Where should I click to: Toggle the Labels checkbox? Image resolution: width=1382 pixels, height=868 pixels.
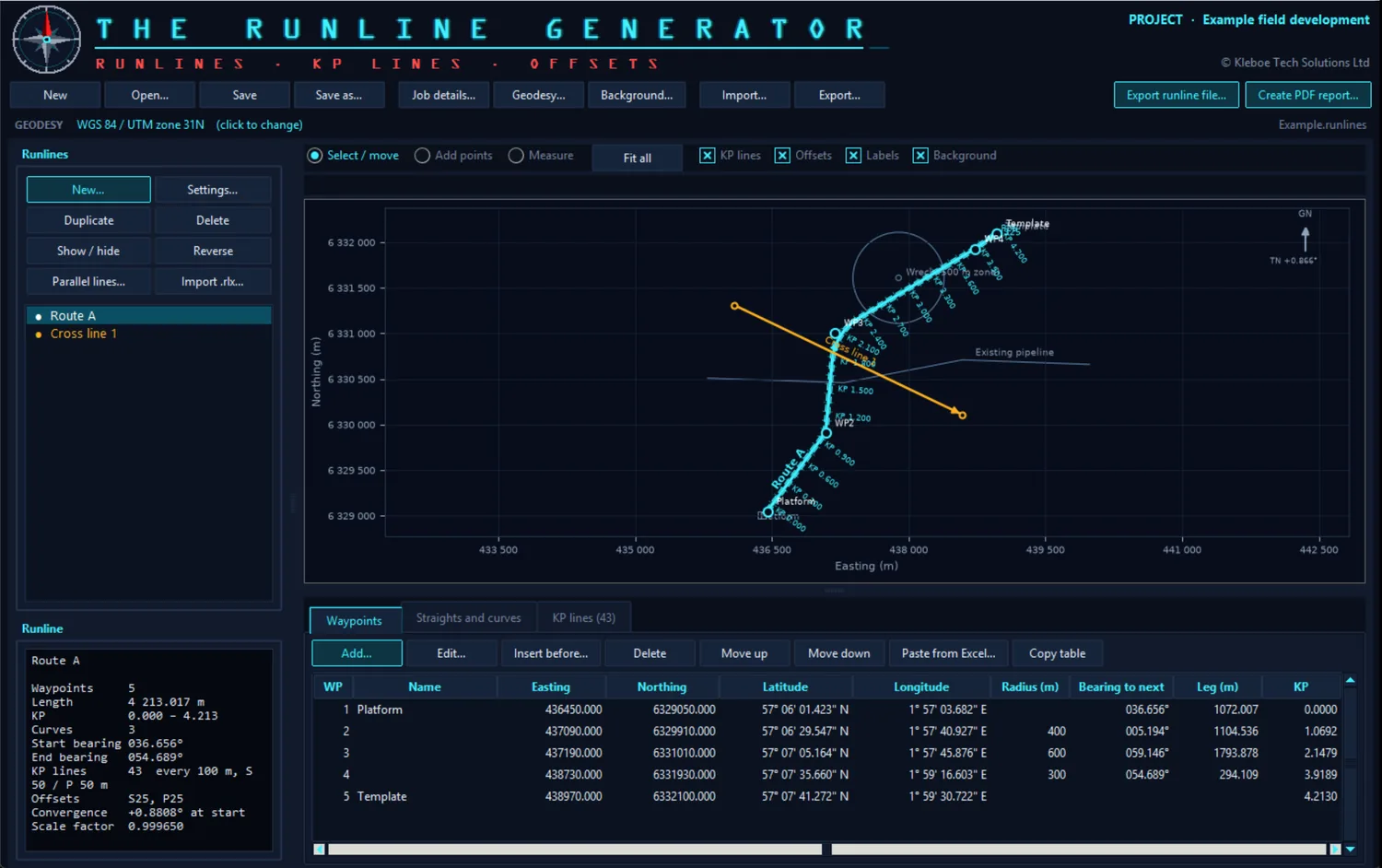853,156
